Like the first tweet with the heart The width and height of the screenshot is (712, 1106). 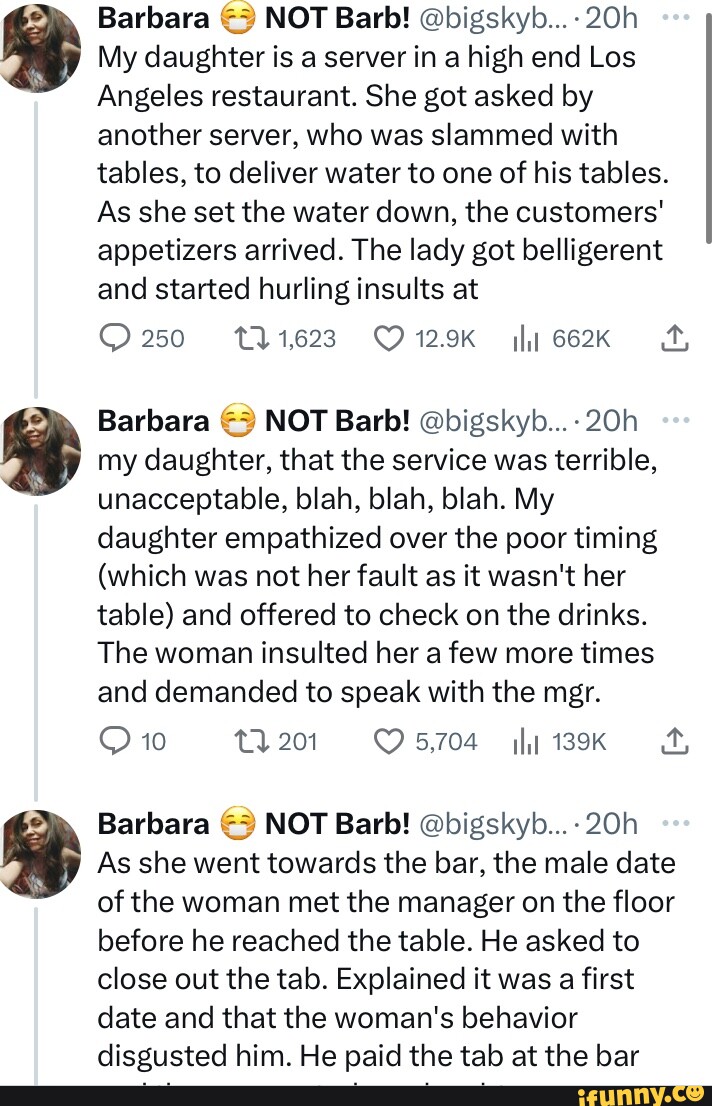pos(388,338)
